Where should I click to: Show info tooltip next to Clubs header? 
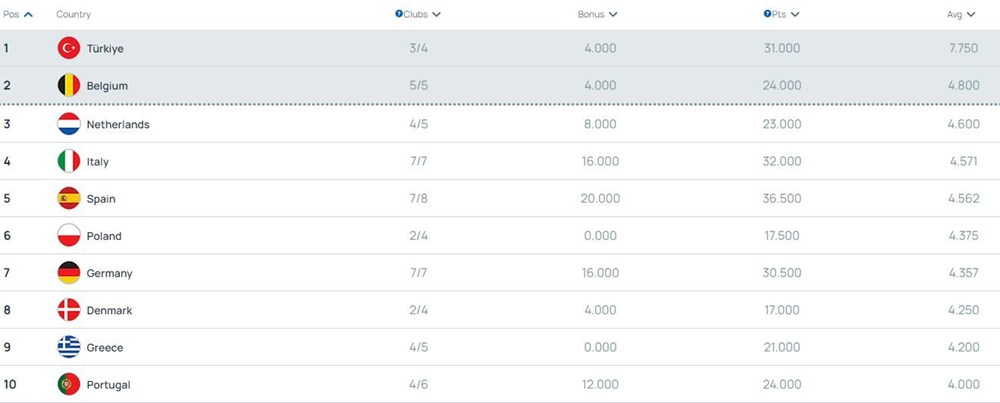coord(399,14)
